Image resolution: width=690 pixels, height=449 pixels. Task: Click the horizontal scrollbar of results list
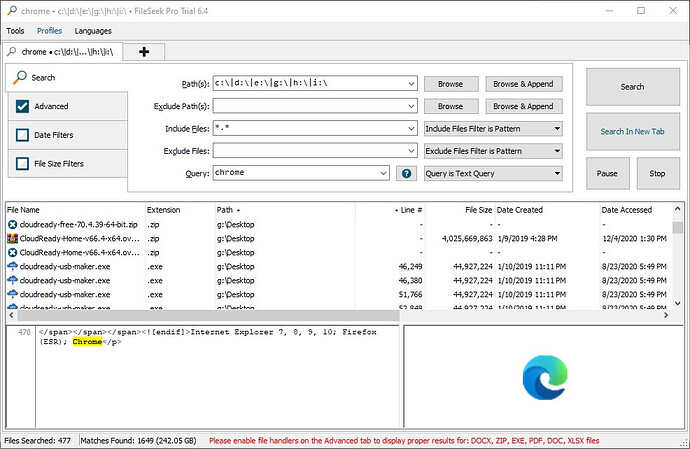click(x=209, y=315)
